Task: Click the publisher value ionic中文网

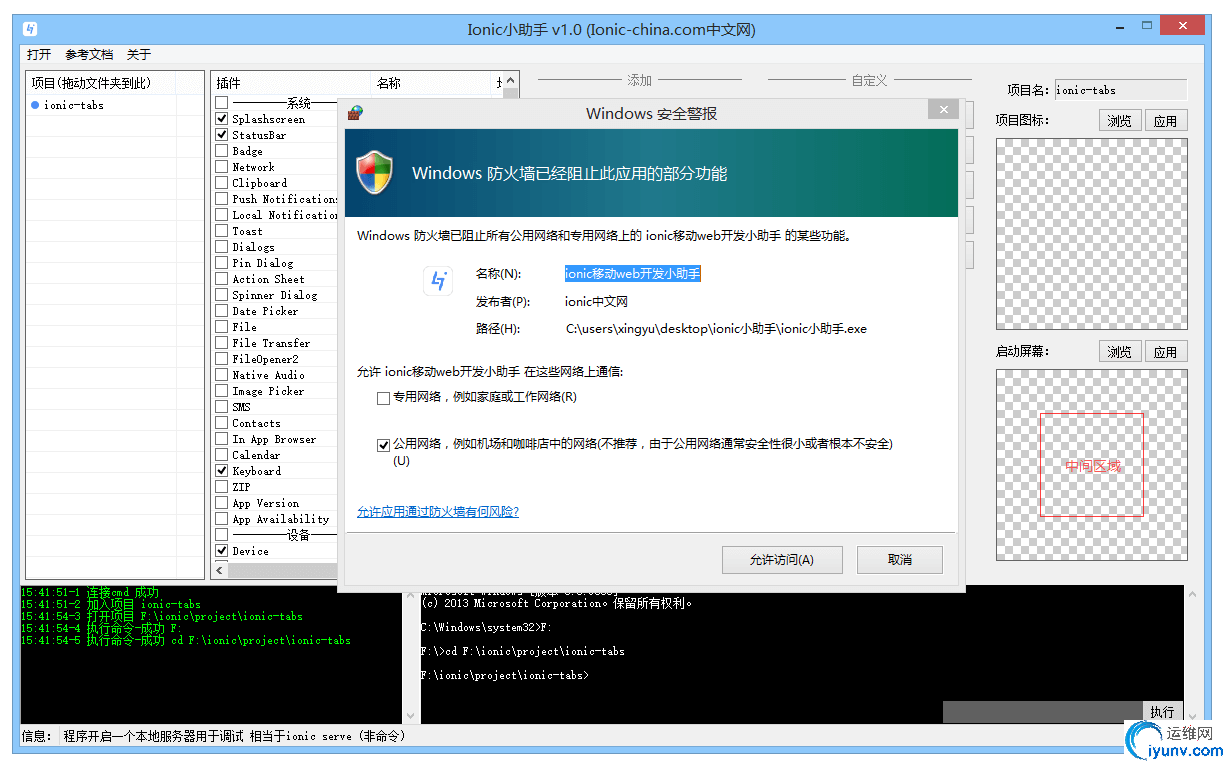Action: 596,301
